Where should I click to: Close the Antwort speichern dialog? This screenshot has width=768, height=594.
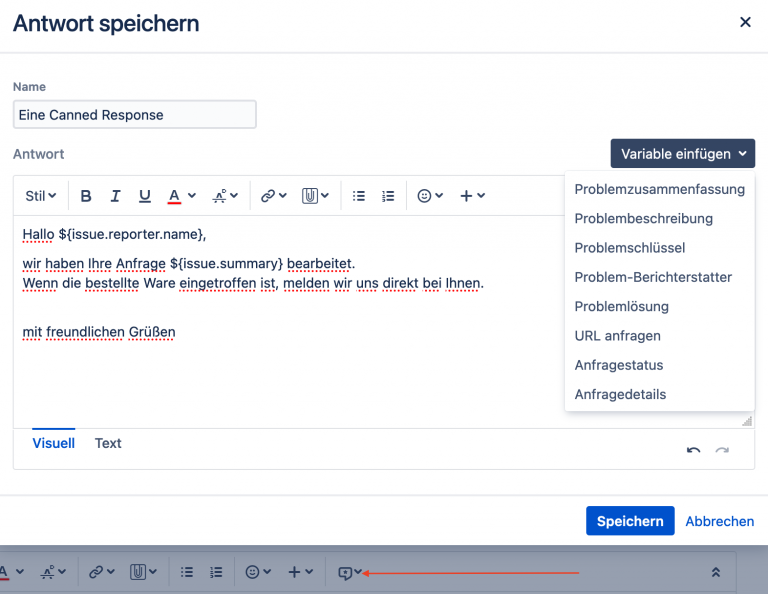tap(745, 22)
